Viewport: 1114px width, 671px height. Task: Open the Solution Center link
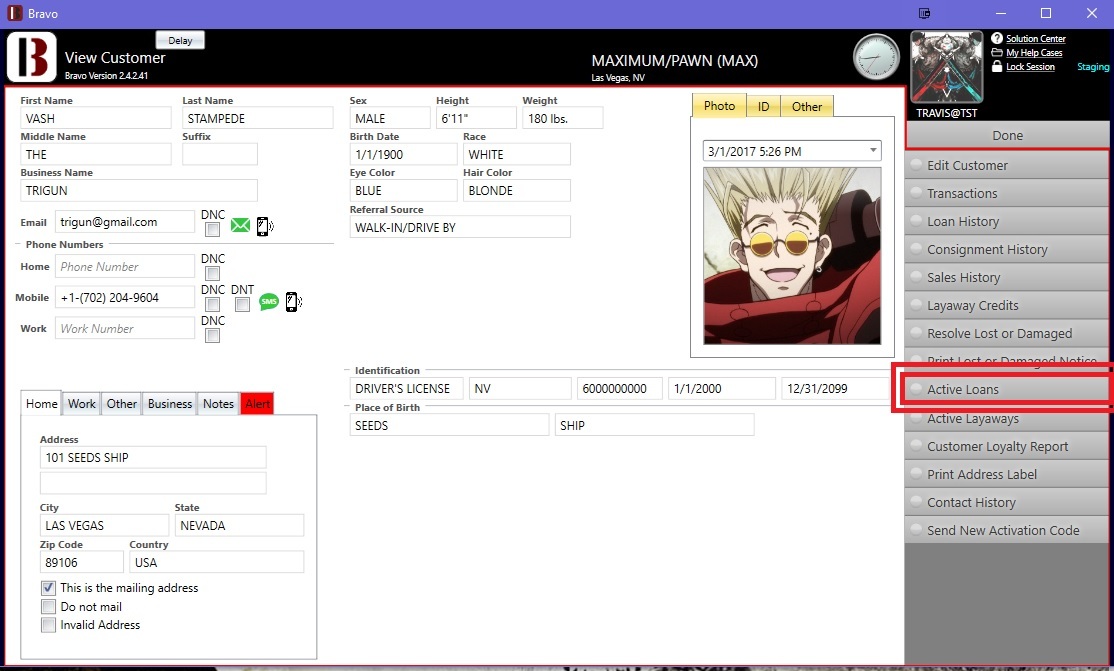[1036, 38]
